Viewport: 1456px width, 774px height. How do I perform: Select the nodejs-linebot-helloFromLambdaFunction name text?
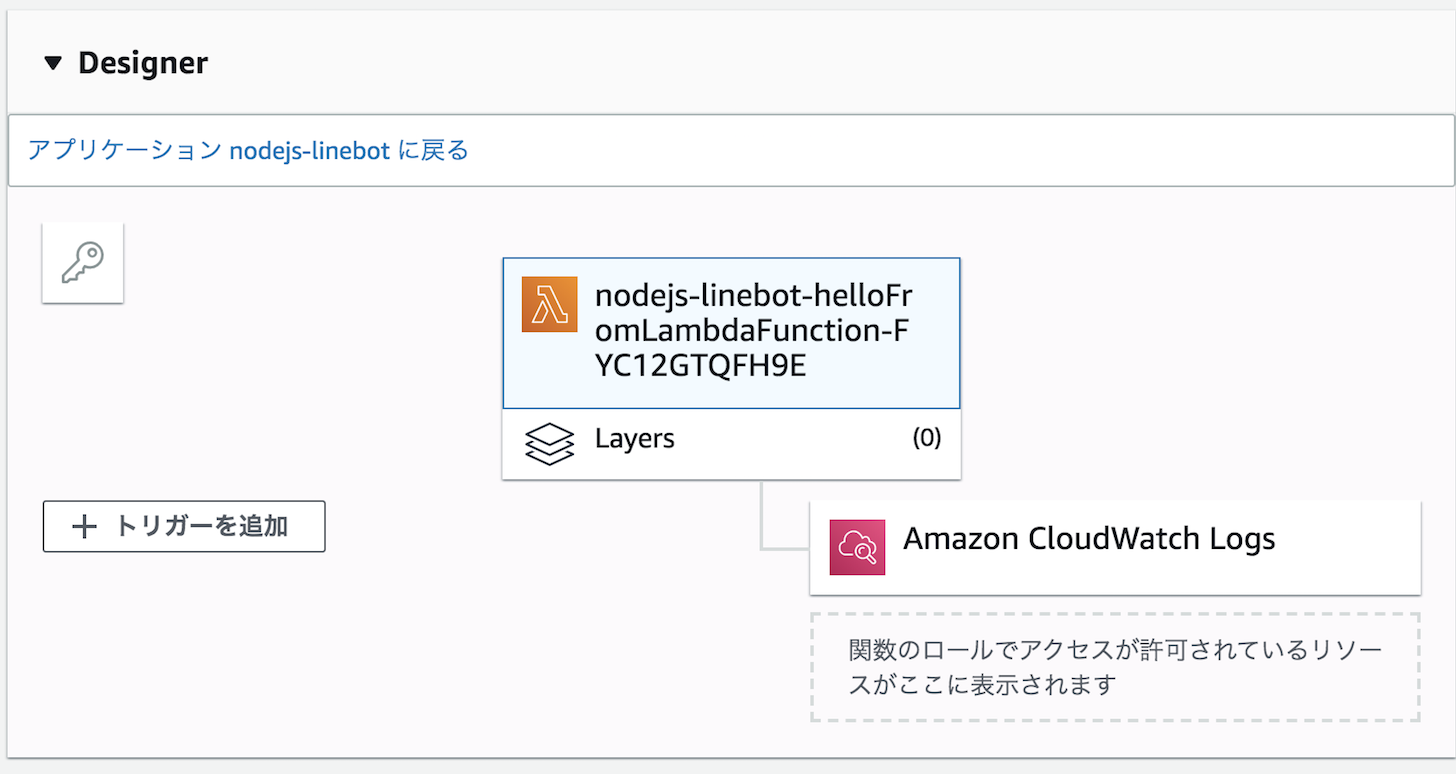[753, 297]
